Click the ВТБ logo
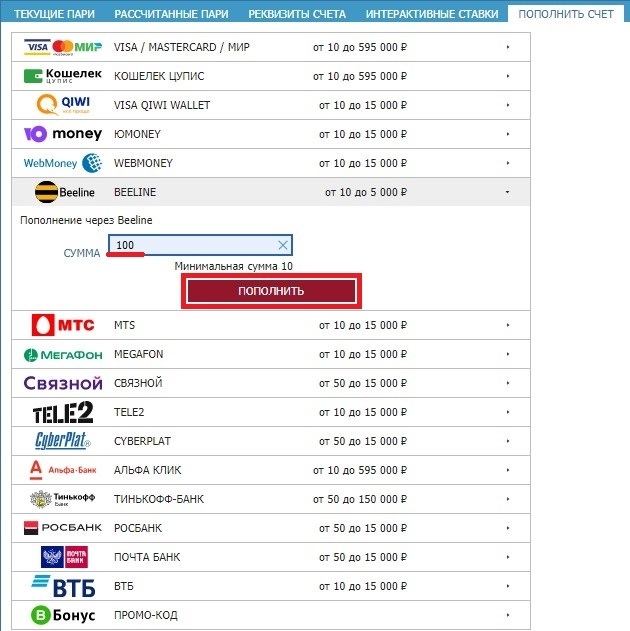The image size is (630, 631). click(63, 586)
